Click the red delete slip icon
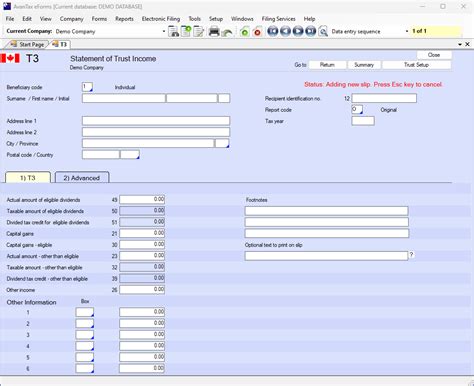This screenshot has height=386, width=474. coord(257,32)
